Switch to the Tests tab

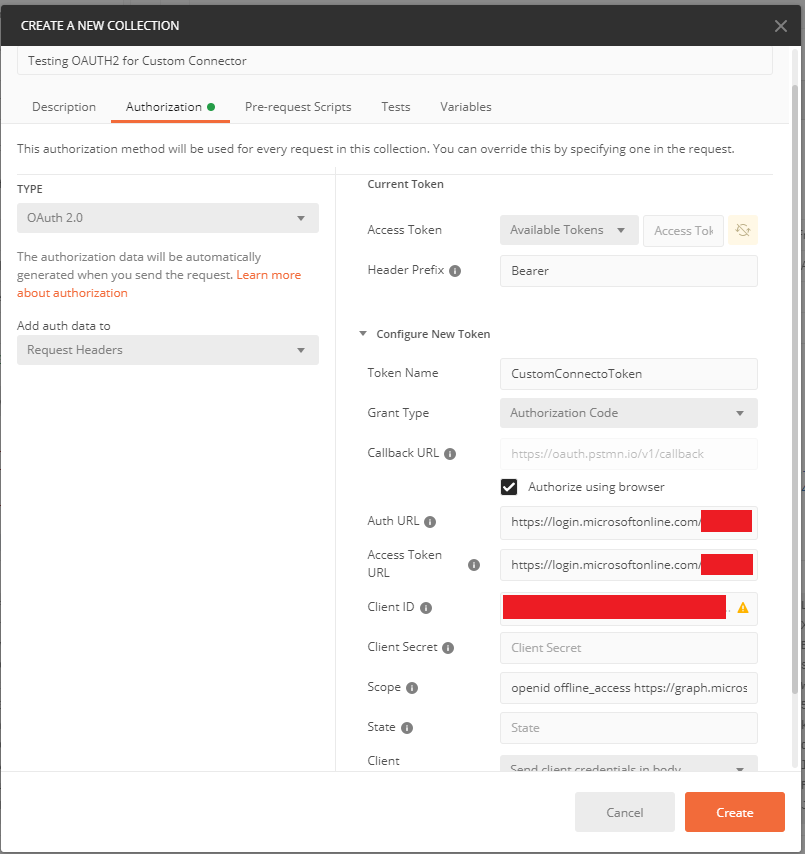pyautogui.click(x=395, y=107)
